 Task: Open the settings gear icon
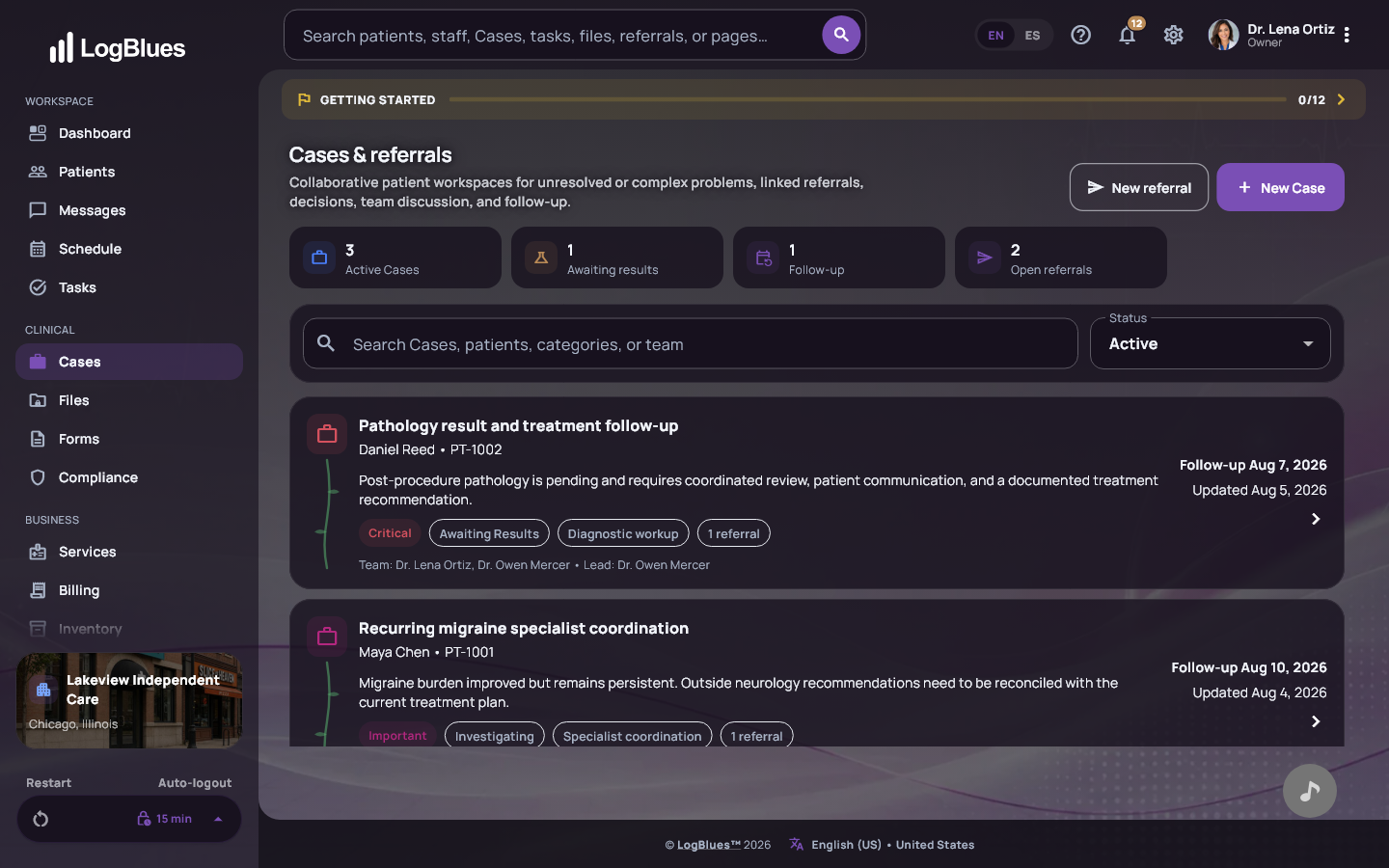tap(1173, 35)
